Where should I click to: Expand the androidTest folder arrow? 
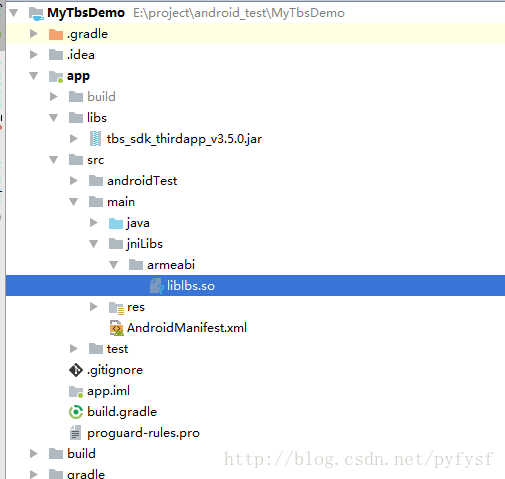point(73,181)
